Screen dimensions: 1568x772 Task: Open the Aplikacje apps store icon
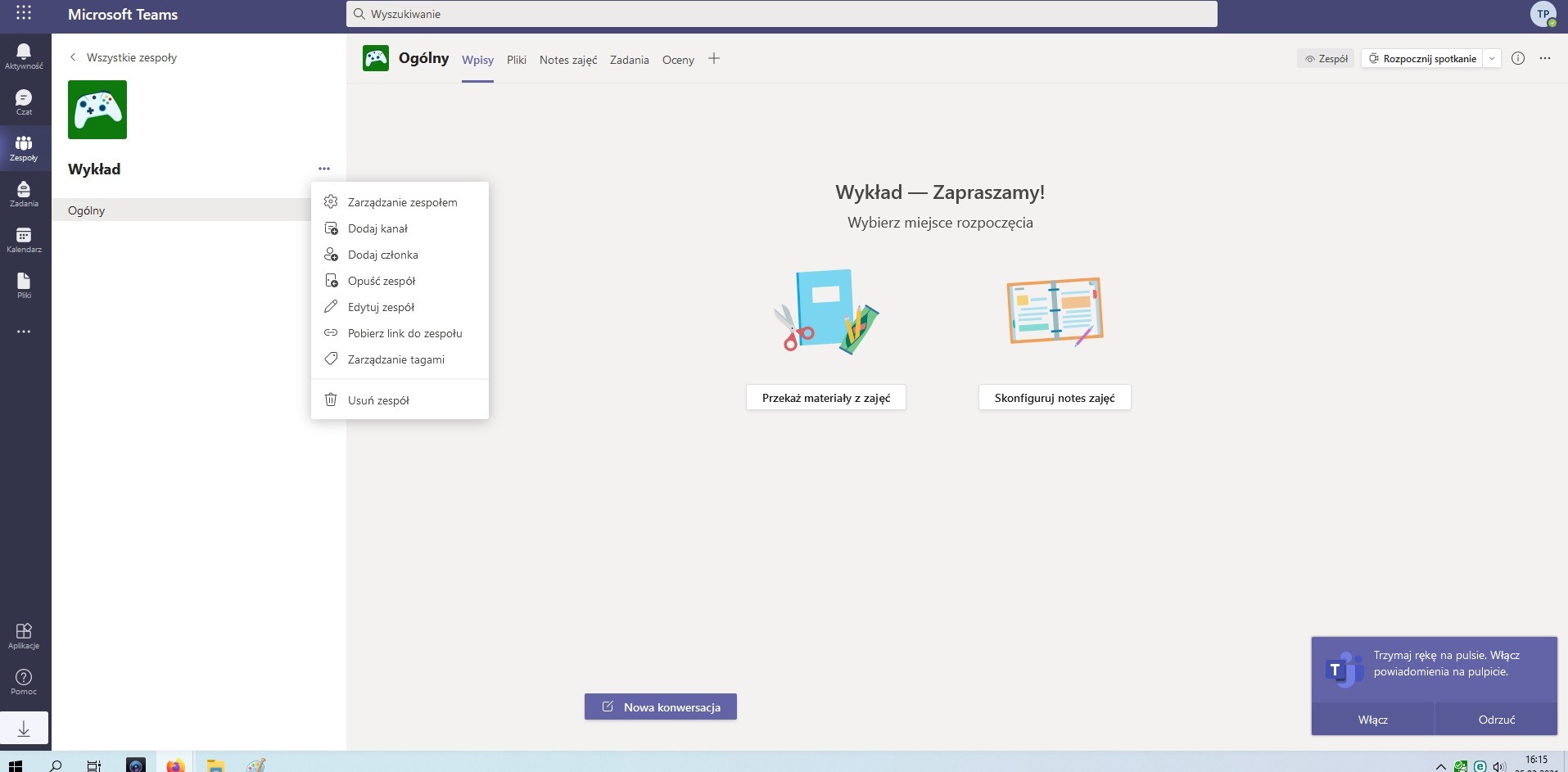(x=24, y=636)
